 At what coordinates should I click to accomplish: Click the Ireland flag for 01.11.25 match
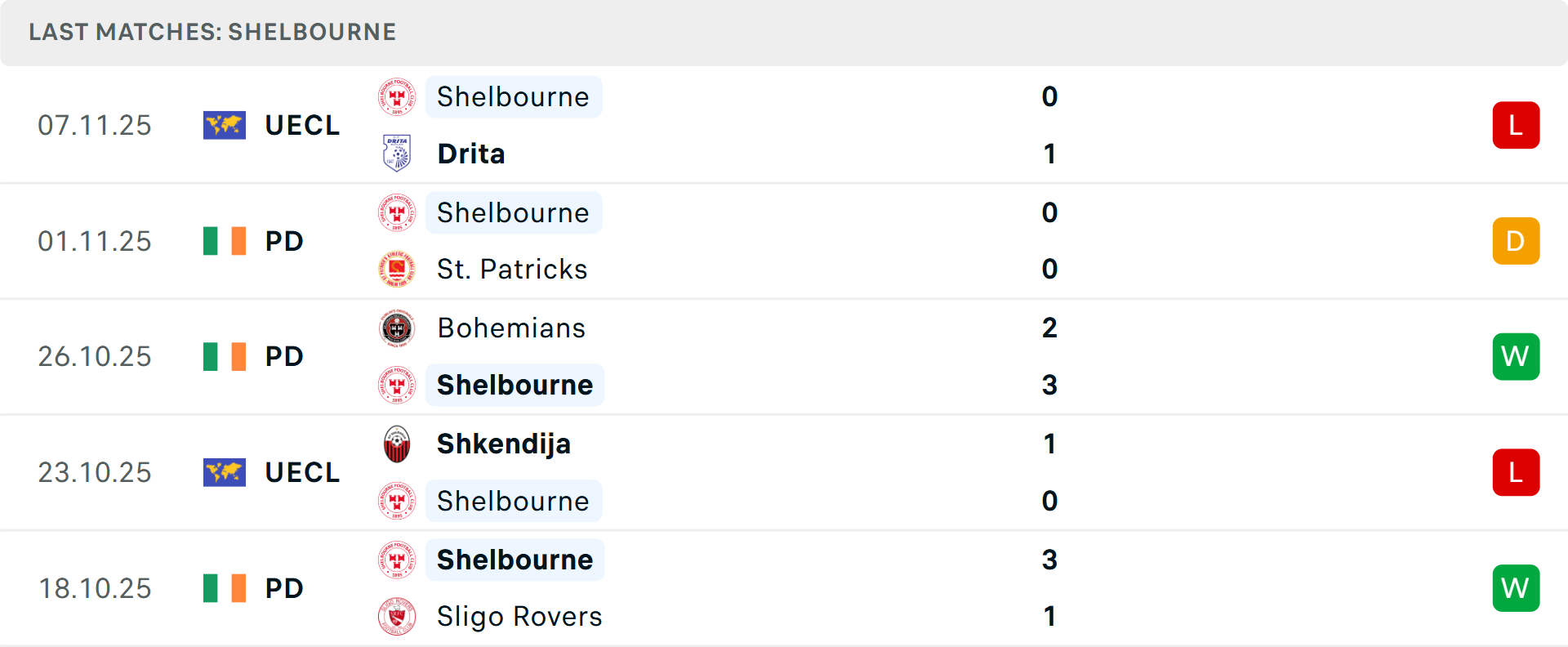coord(224,241)
